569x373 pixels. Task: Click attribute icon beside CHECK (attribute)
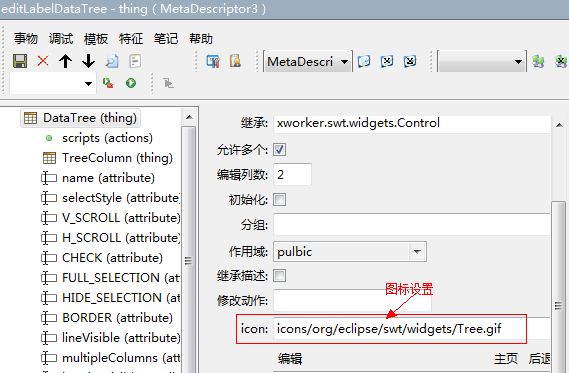pos(49,258)
